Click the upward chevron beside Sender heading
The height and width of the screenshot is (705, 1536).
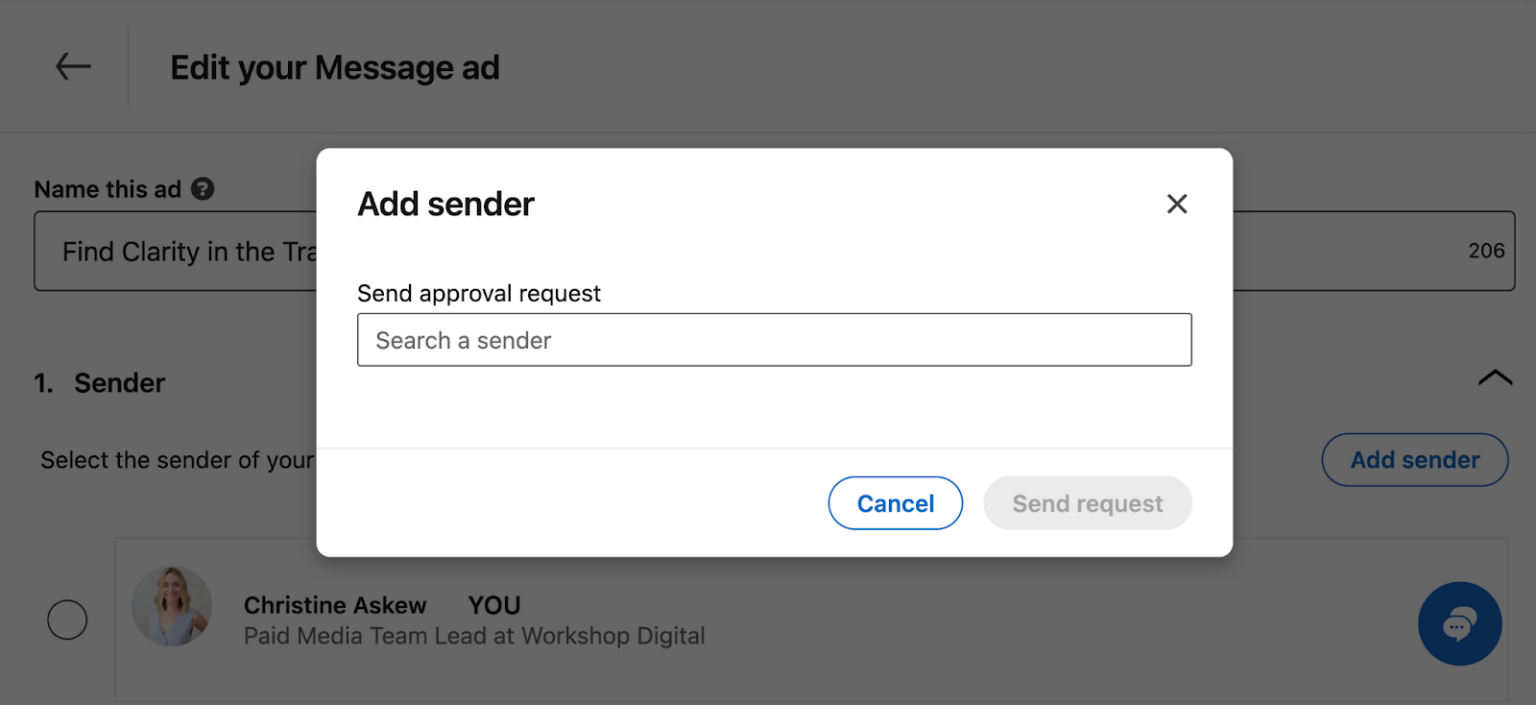(x=1495, y=377)
